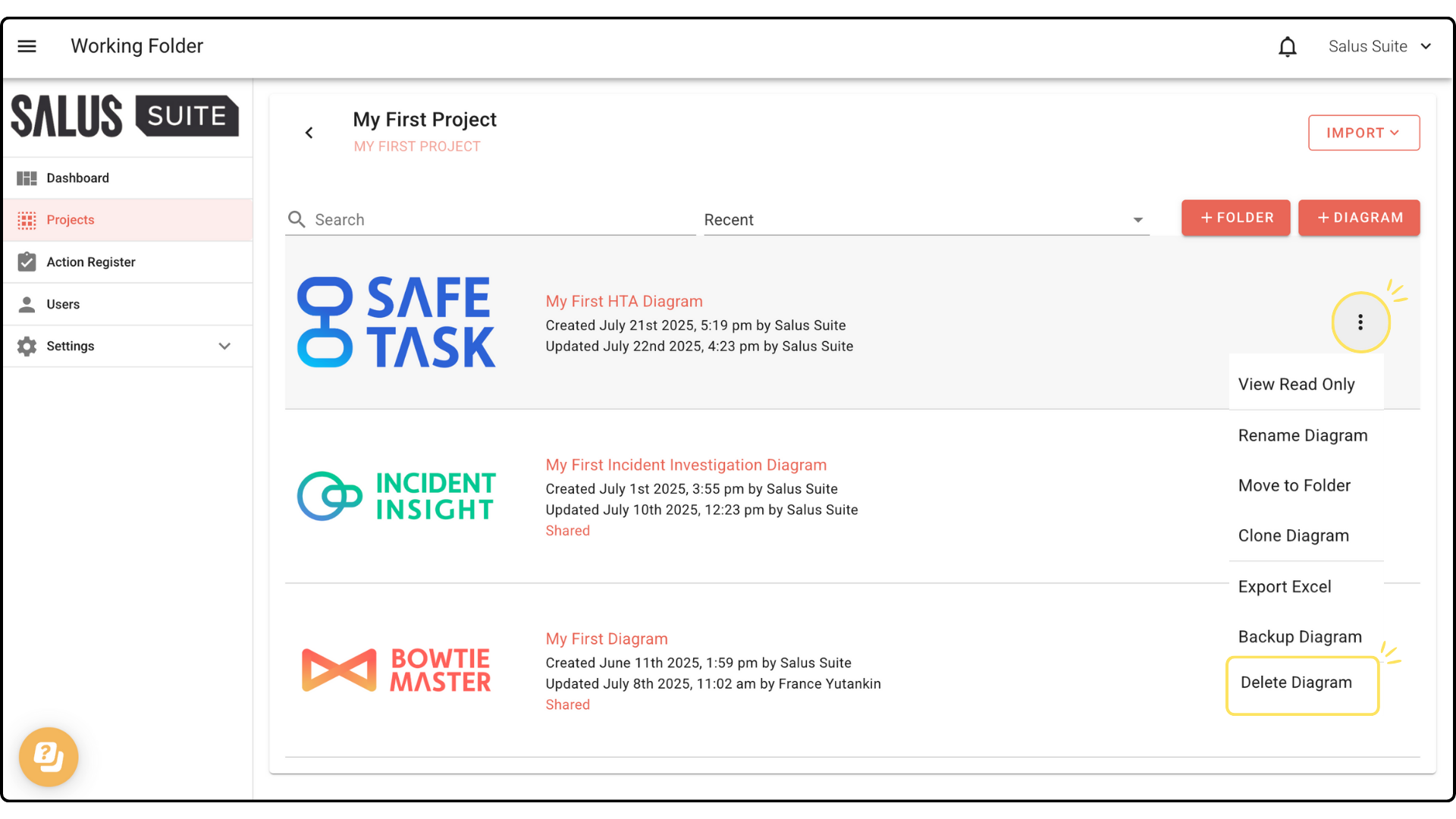This screenshot has width=1456, height=819.
Task: Open the Recent sort dropdown
Action: point(925,220)
